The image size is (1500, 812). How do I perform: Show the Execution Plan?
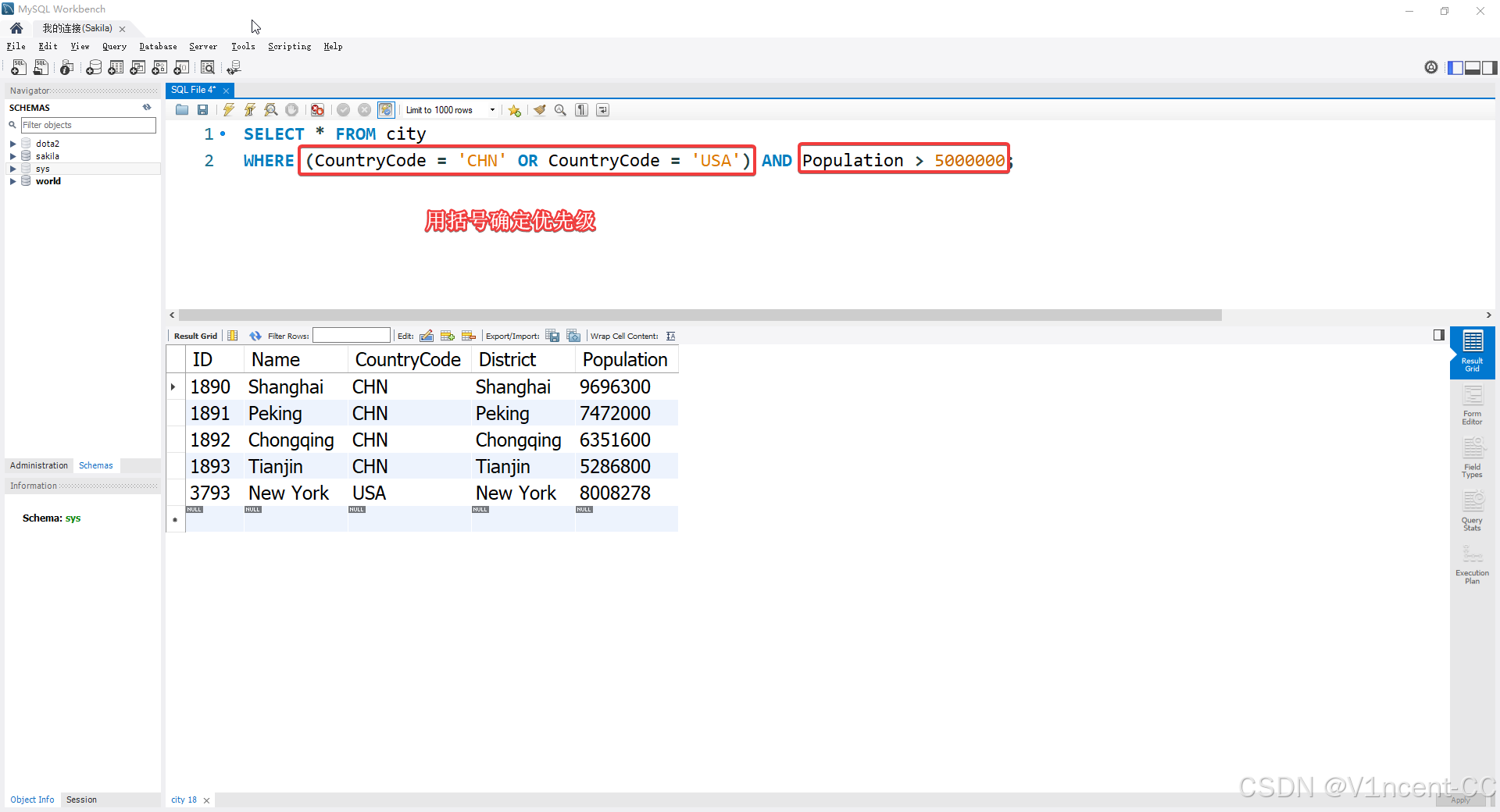pyautogui.click(x=1473, y=565)
